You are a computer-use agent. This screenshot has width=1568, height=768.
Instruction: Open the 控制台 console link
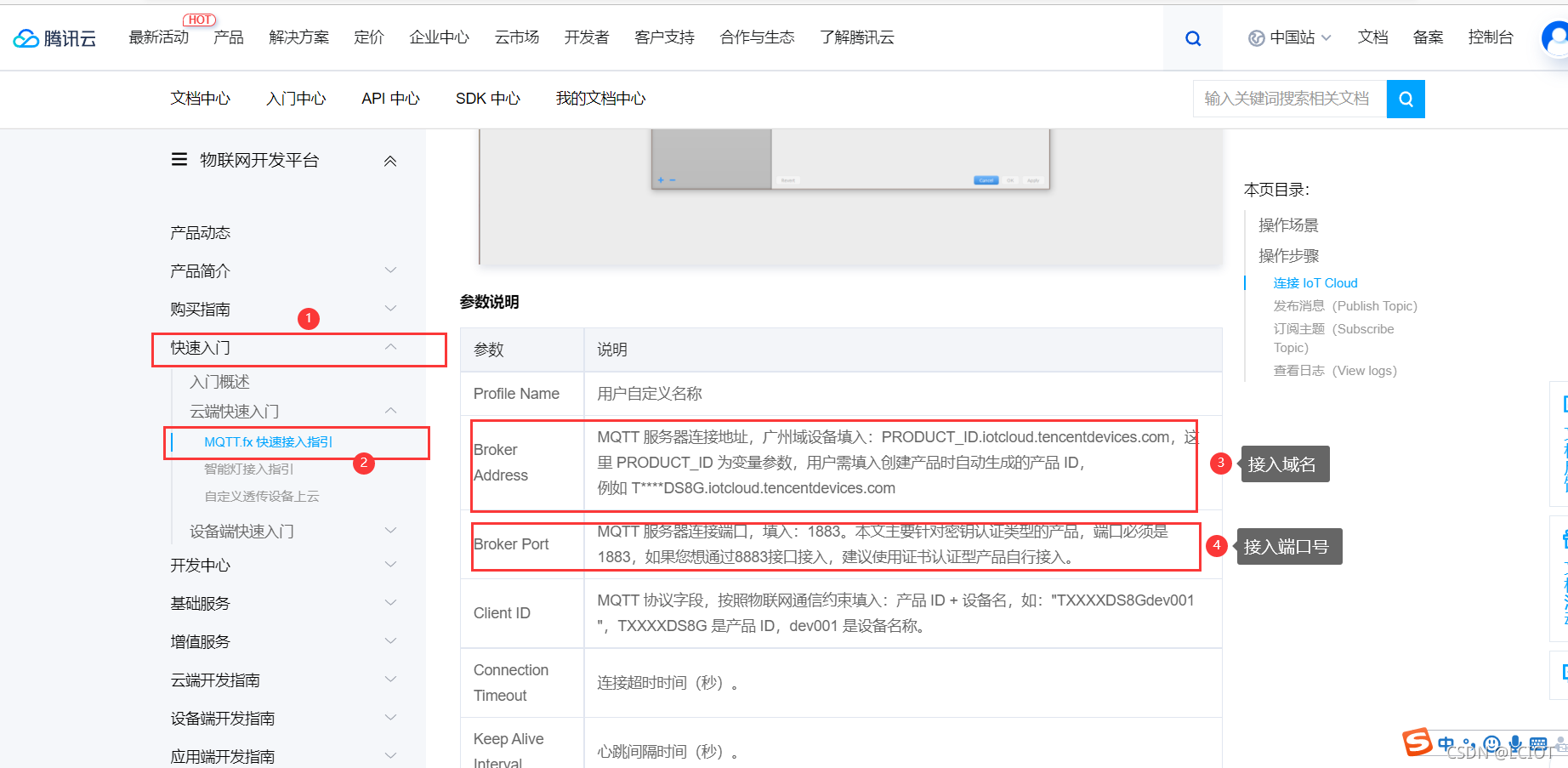1491,37
